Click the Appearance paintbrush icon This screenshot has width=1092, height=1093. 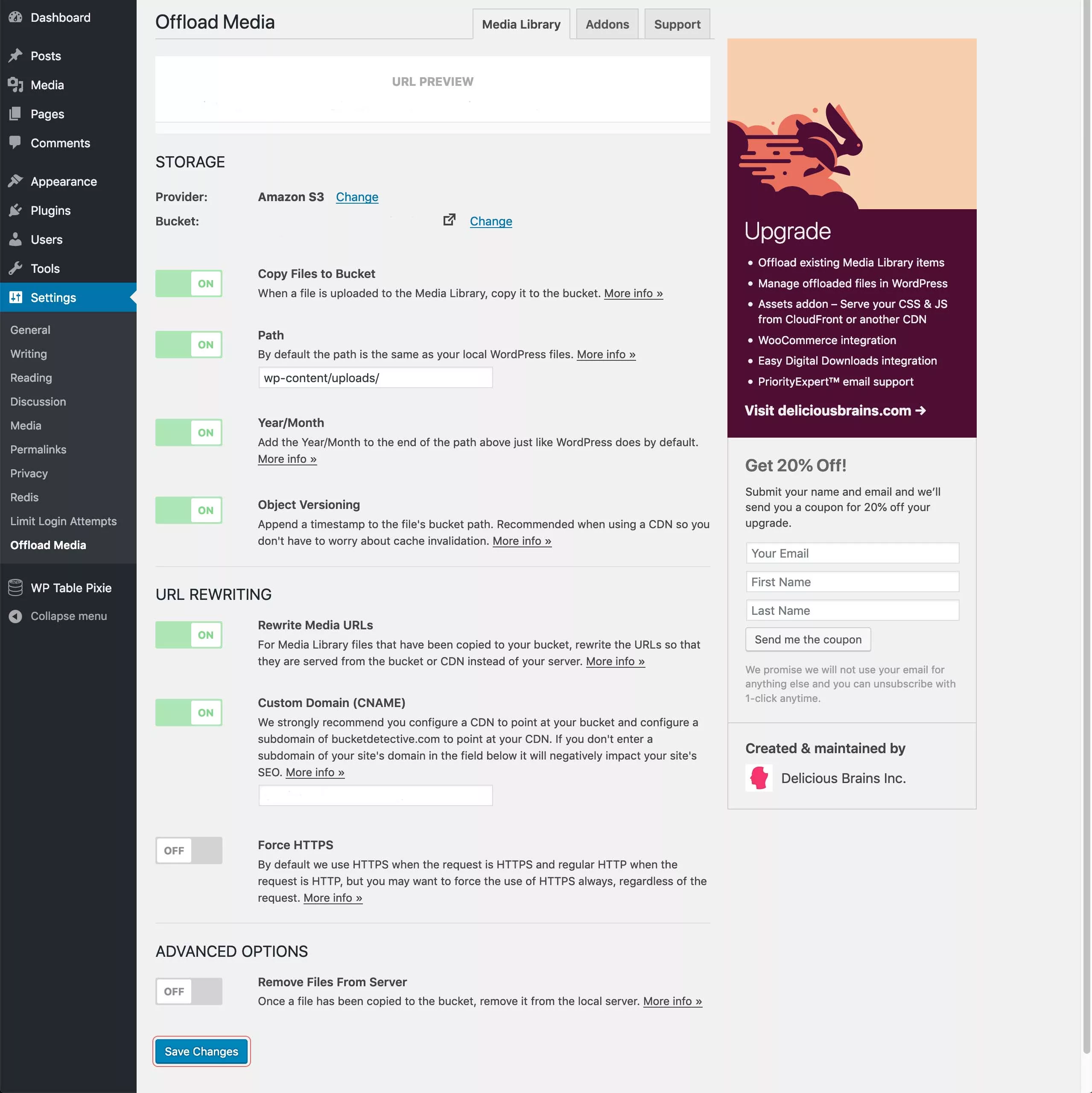(15, 181)
